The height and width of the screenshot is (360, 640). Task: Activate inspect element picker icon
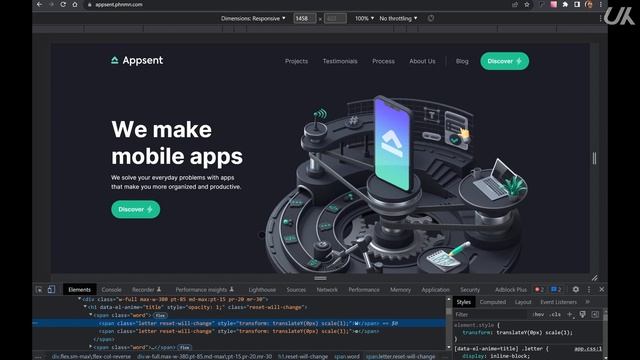(x=39, y=289)
